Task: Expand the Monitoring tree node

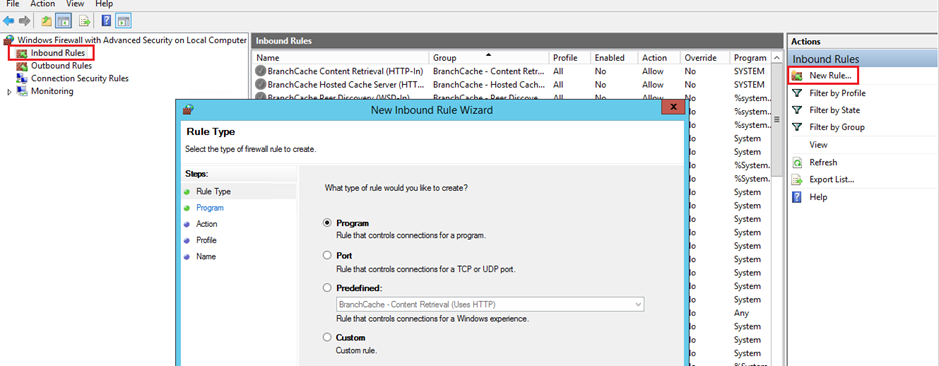Action: point(8,92)
